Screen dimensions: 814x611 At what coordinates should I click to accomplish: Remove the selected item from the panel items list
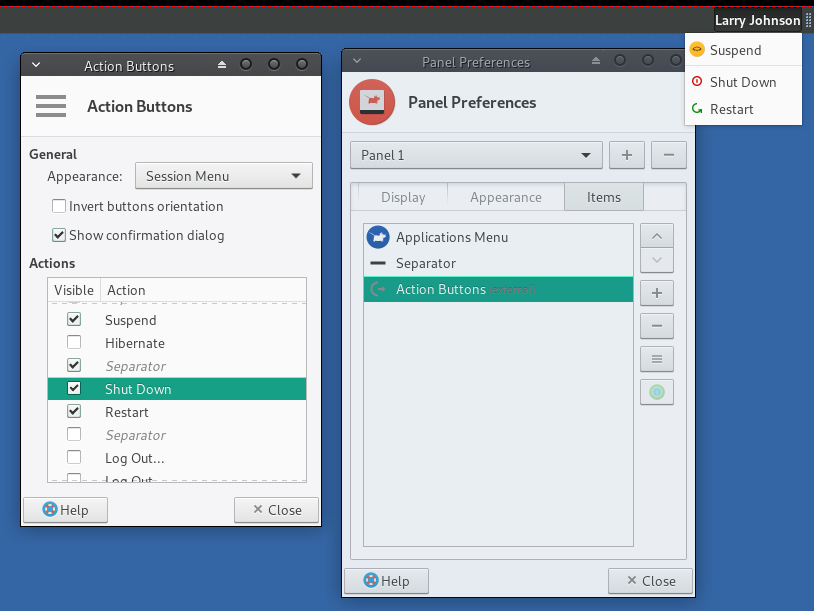click(656, 327)
